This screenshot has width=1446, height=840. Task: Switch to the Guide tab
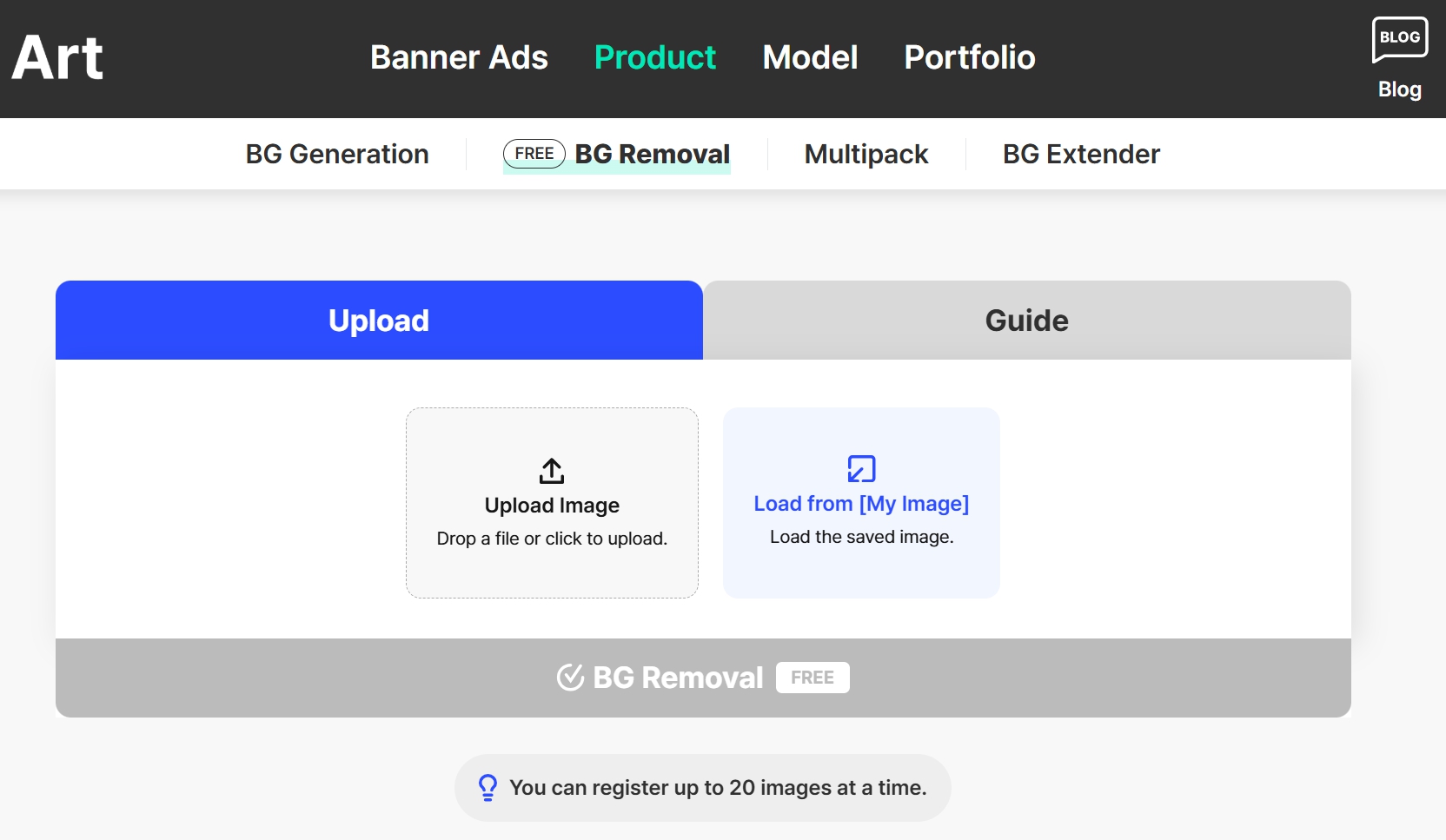pos(1026,320)
